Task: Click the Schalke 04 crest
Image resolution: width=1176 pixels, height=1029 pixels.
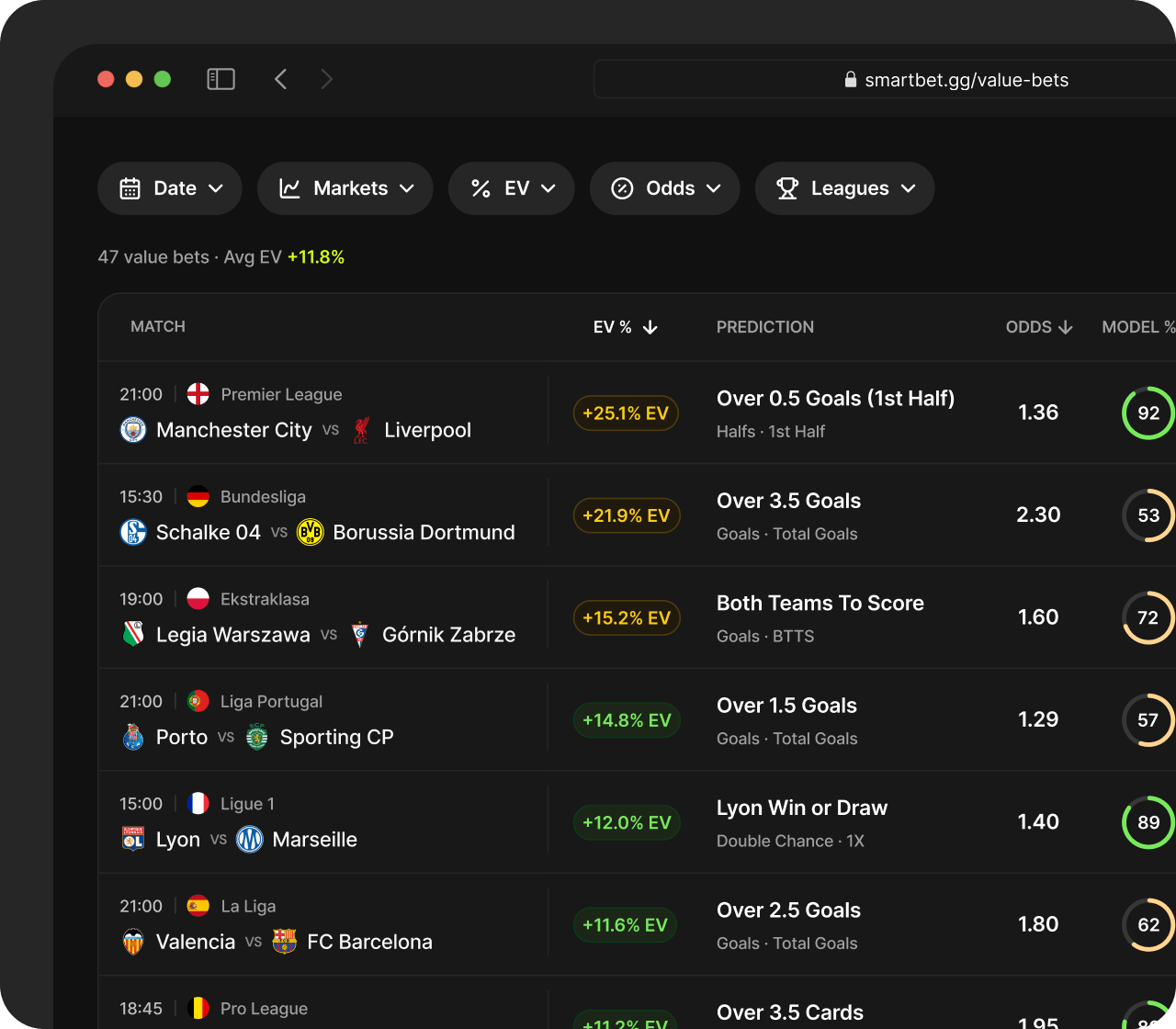Action: (x=133, y=532)
